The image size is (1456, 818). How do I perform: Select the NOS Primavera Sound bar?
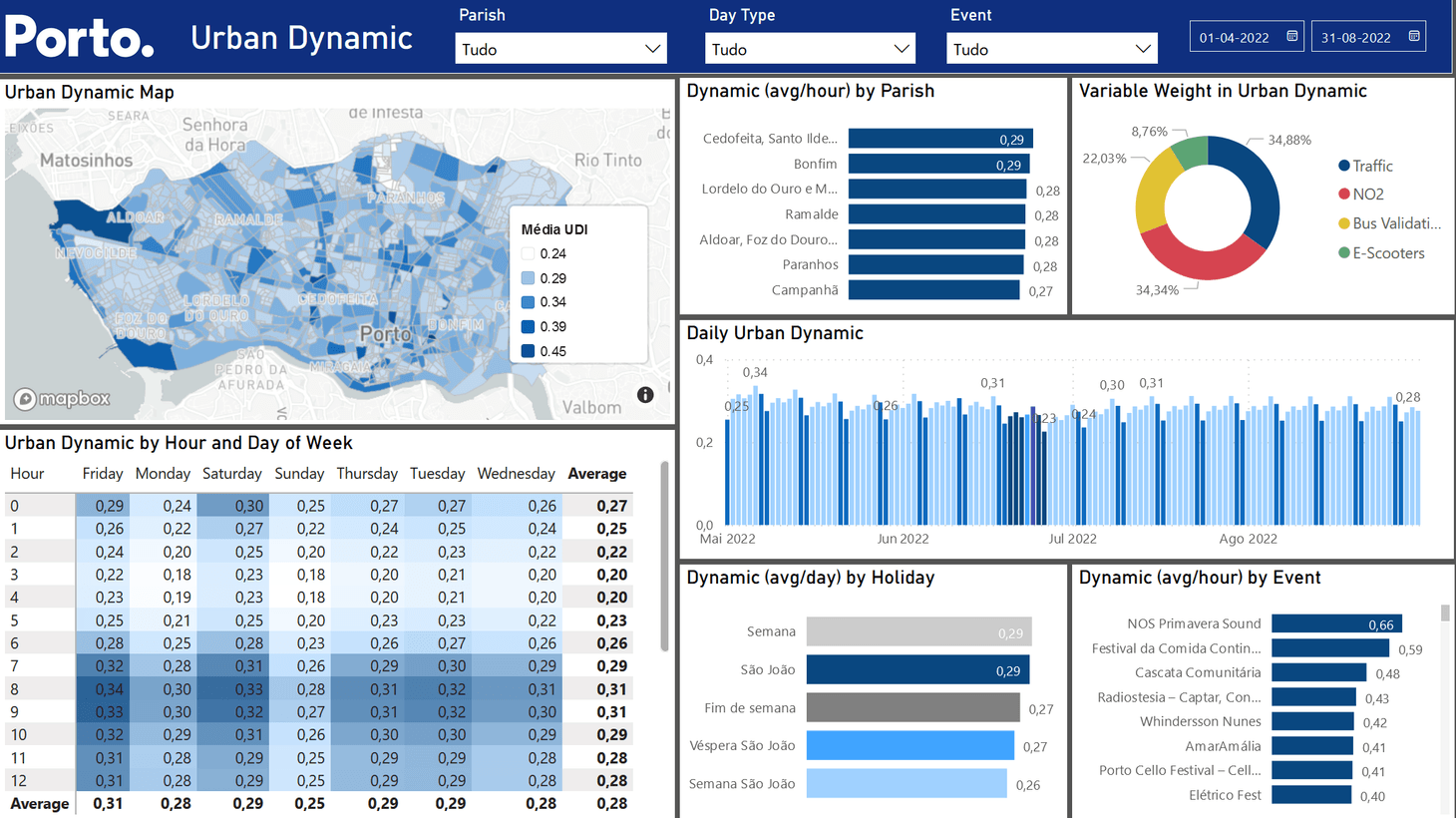pos(1336,623)
